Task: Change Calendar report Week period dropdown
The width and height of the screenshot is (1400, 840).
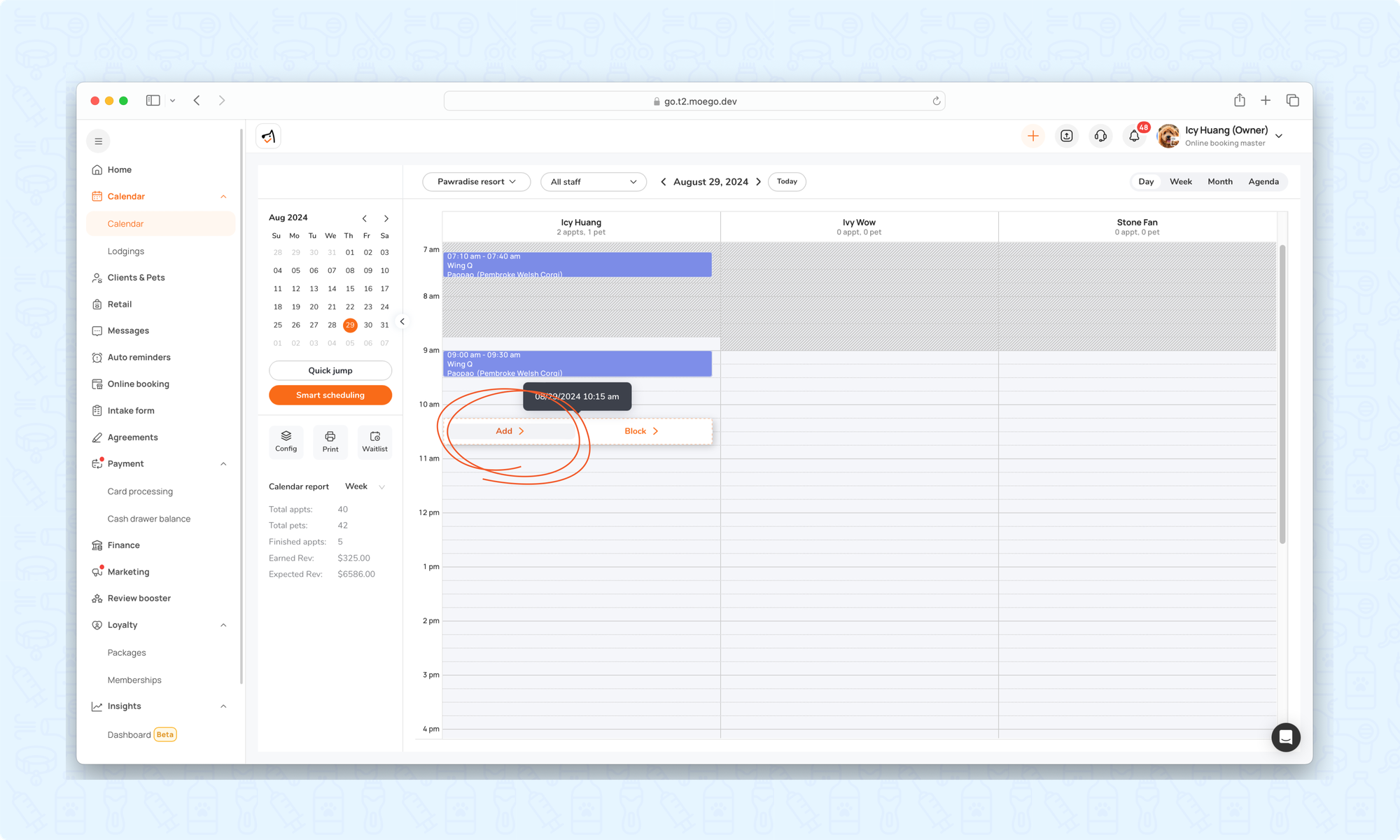Action: coord(365,486)
